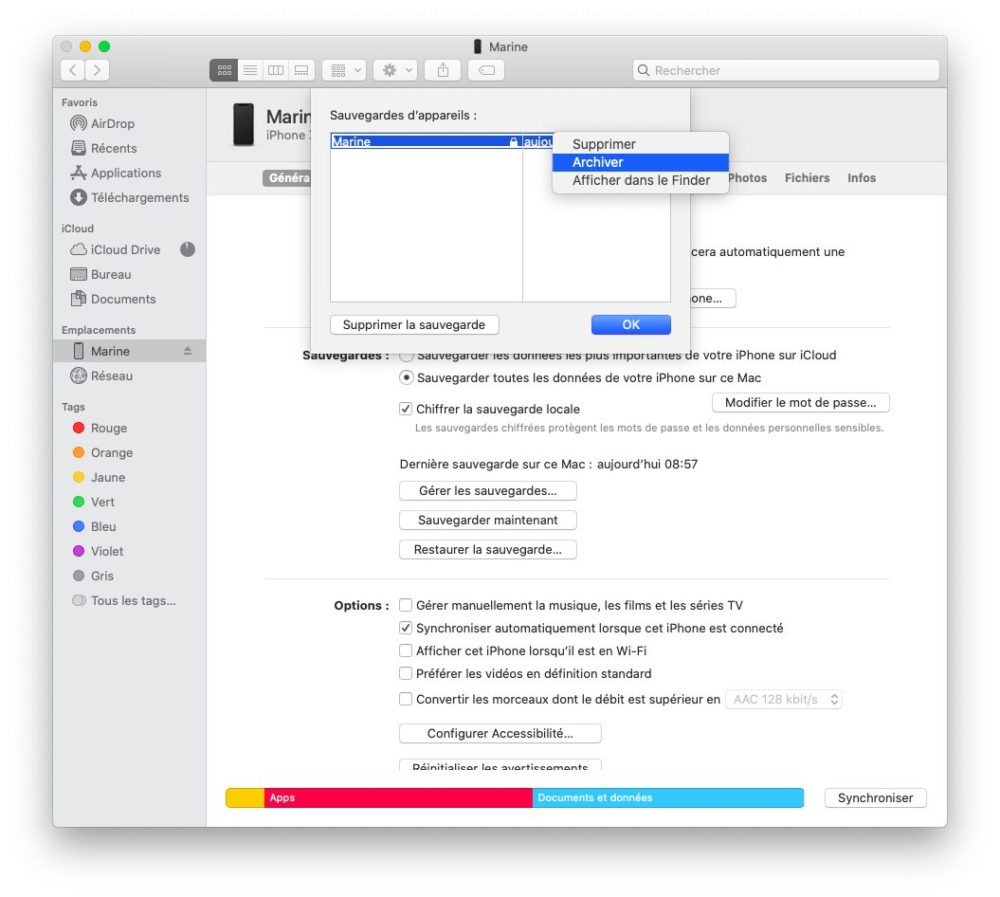Click the Rechercher search field

(x=786, y=70)
